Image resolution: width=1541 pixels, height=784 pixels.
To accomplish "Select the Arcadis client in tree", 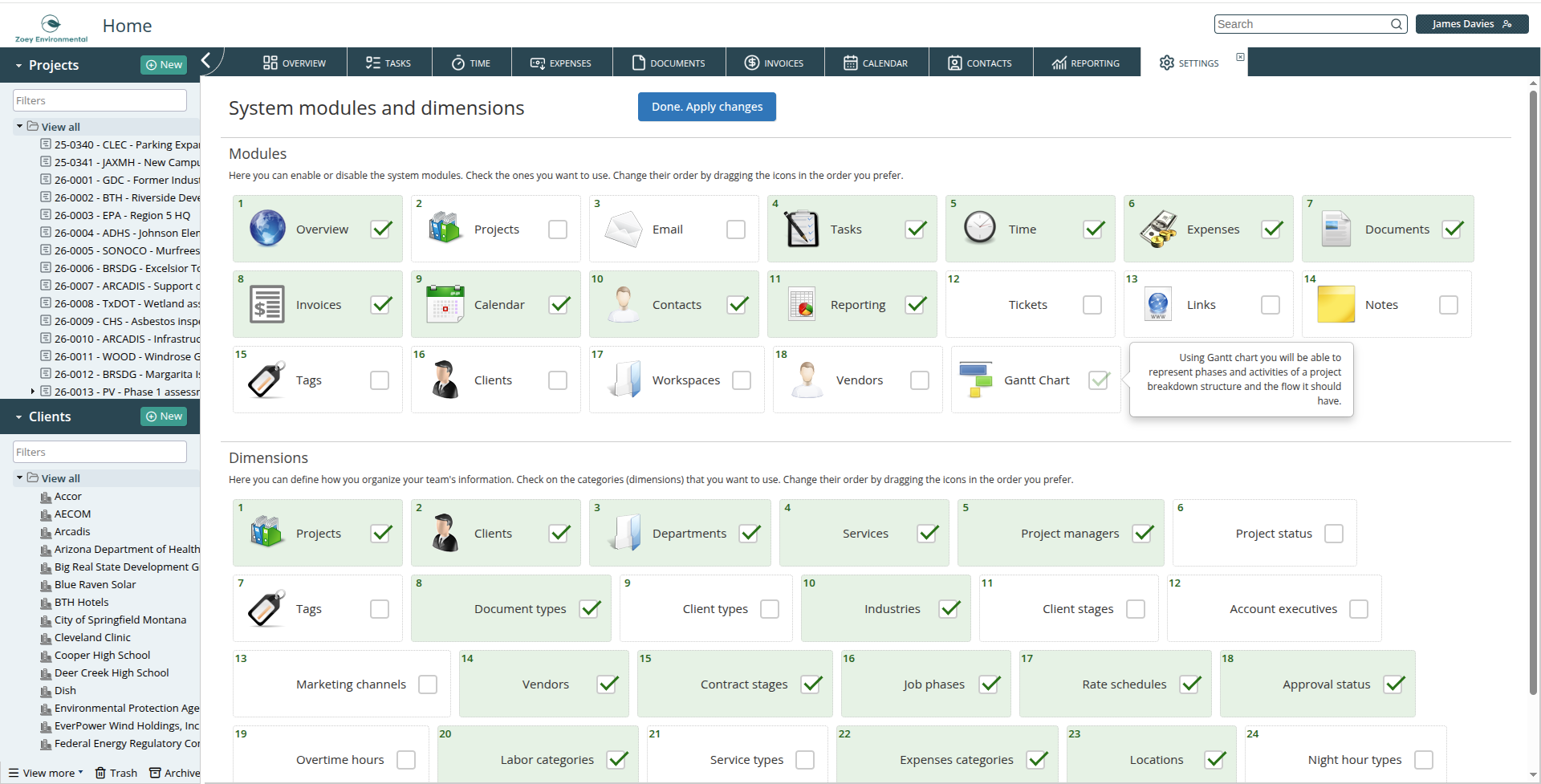I will click(x=72, y=531).
